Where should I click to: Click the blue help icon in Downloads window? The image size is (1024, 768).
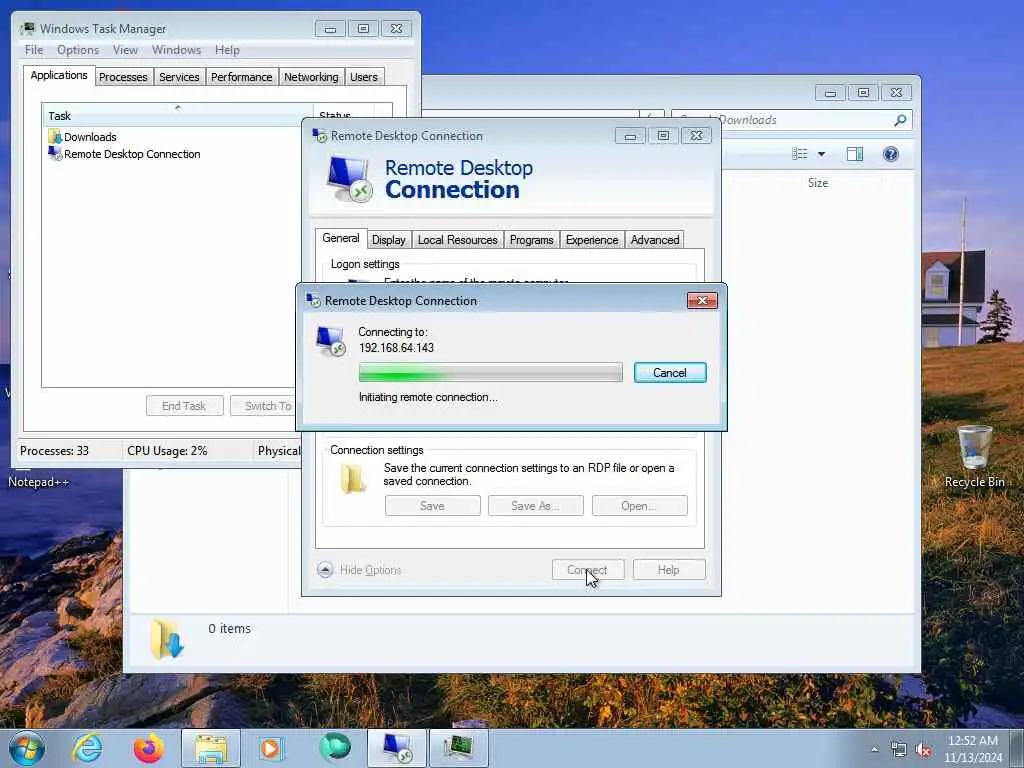890,154
